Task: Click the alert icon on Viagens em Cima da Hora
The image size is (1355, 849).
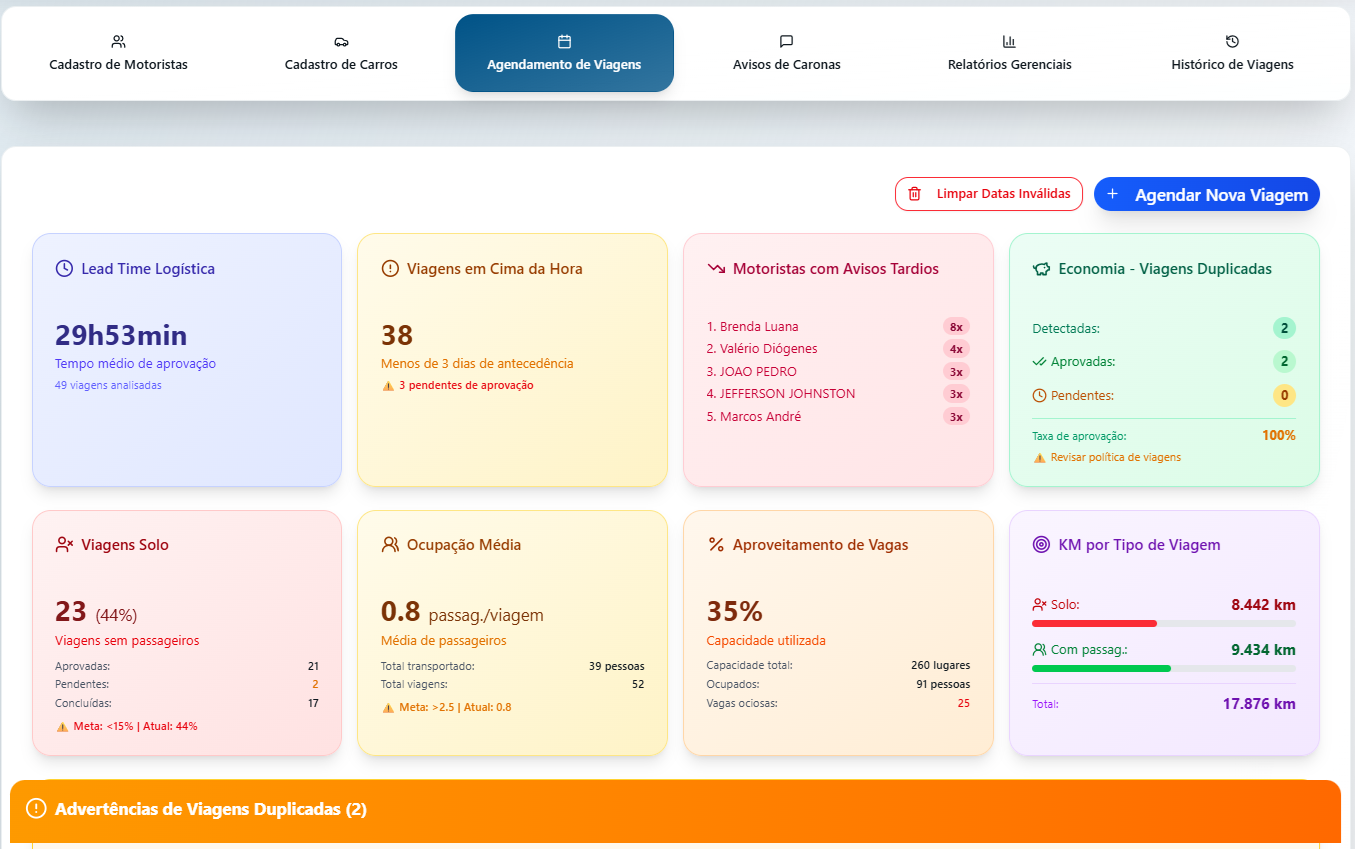Action: [x=390, y=268]
